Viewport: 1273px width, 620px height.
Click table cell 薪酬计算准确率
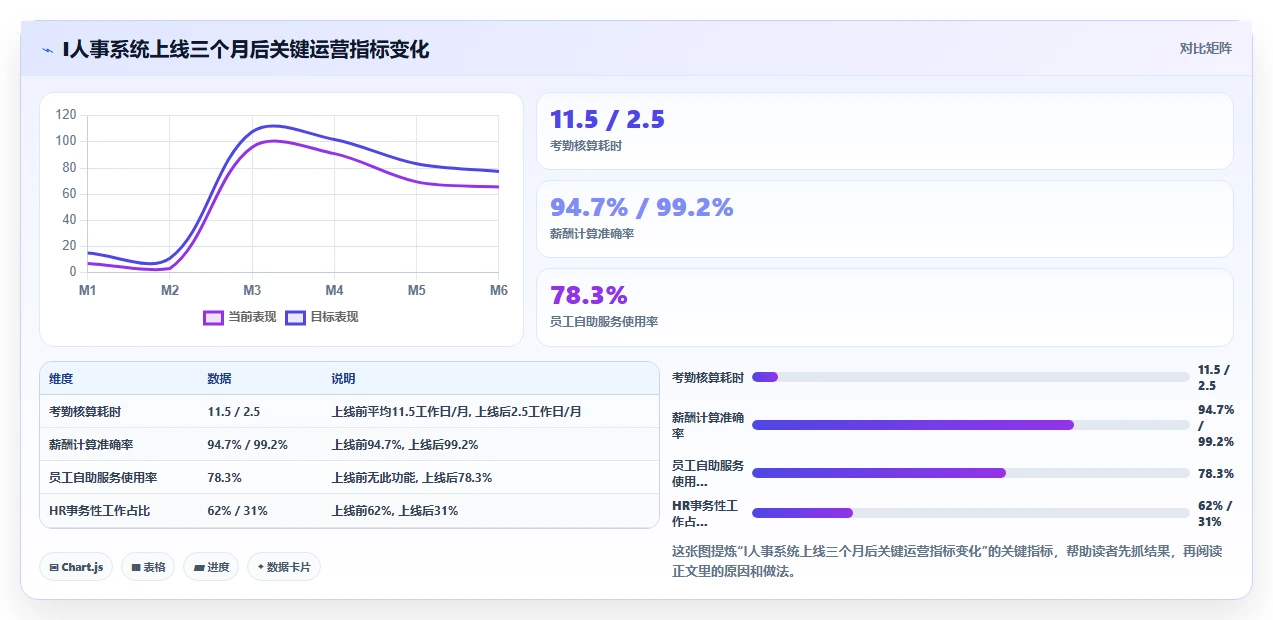click(x=91, y=444)
